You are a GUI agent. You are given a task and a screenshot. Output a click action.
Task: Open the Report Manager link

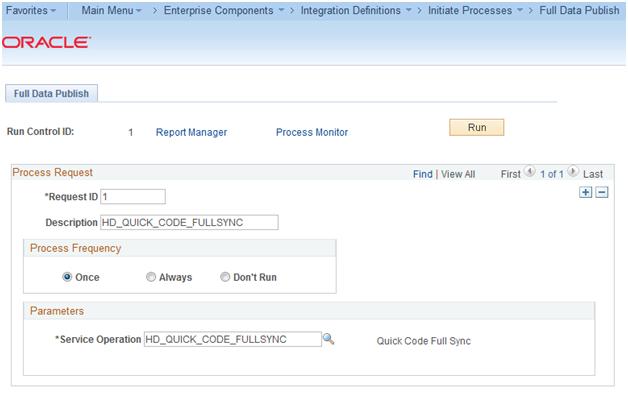191,133
